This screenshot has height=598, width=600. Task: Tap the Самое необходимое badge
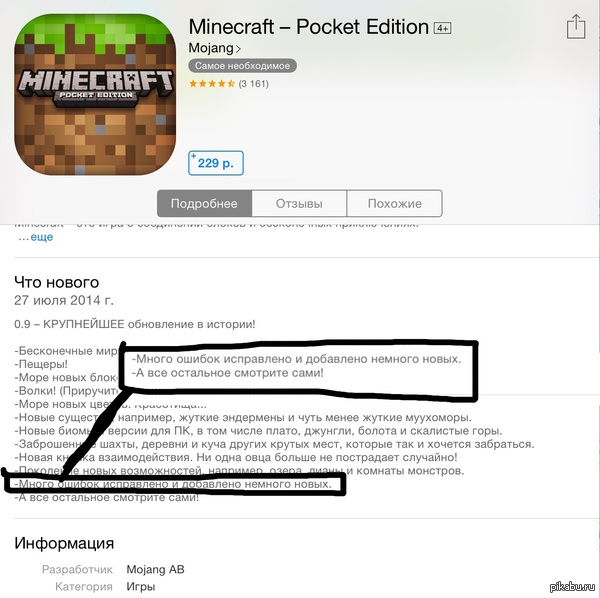coord(242,65)
